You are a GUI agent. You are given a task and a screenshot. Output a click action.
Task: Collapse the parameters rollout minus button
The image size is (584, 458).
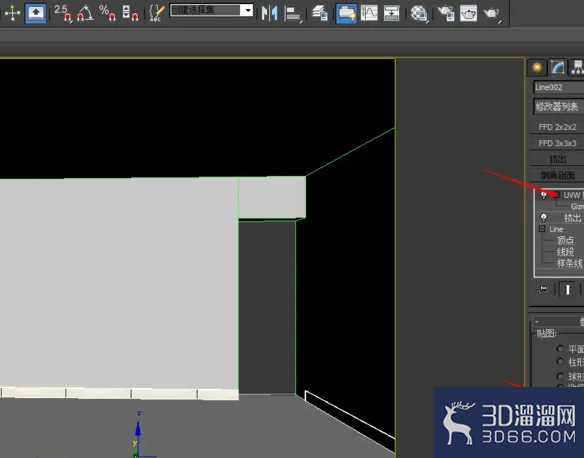537,321
